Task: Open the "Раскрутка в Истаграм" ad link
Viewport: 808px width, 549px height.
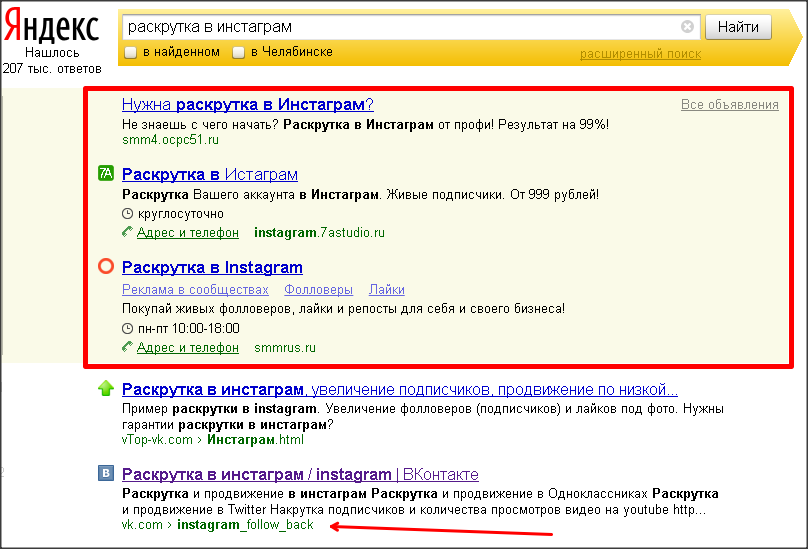Action: pos(209,174)
